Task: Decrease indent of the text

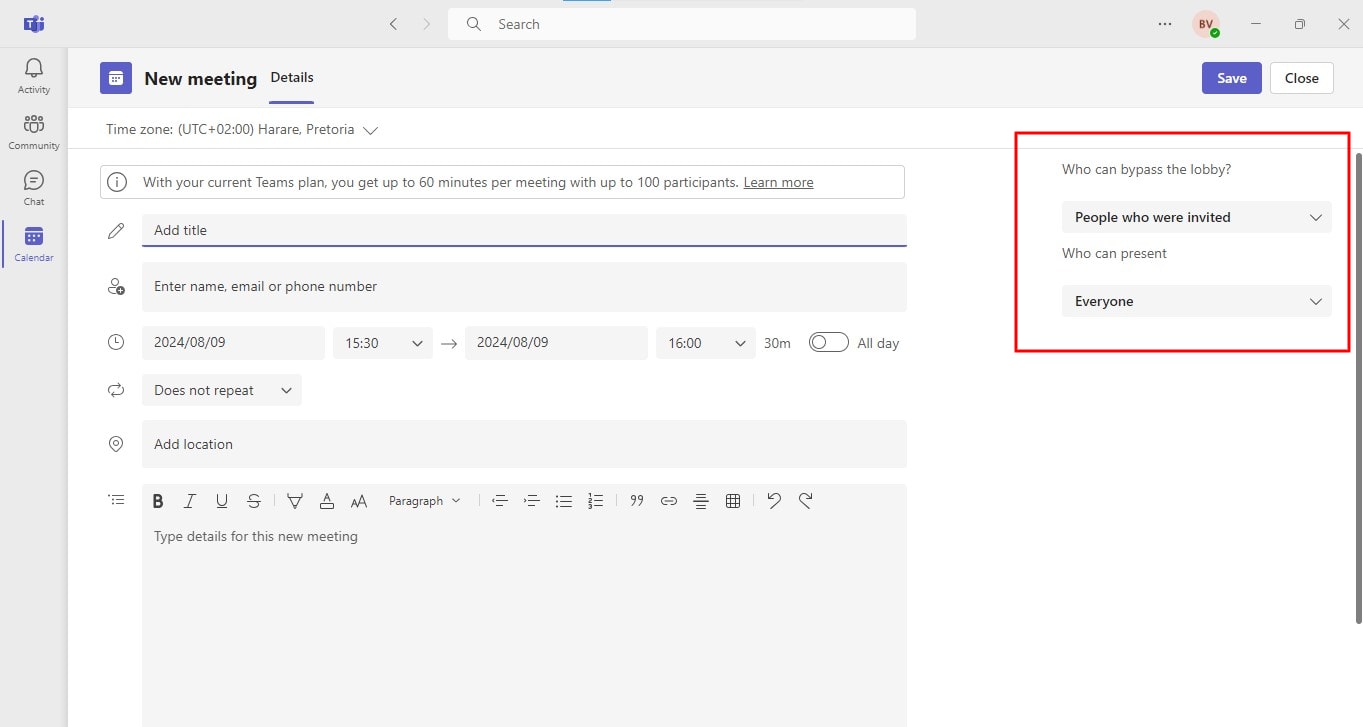Action: [500, 501]
